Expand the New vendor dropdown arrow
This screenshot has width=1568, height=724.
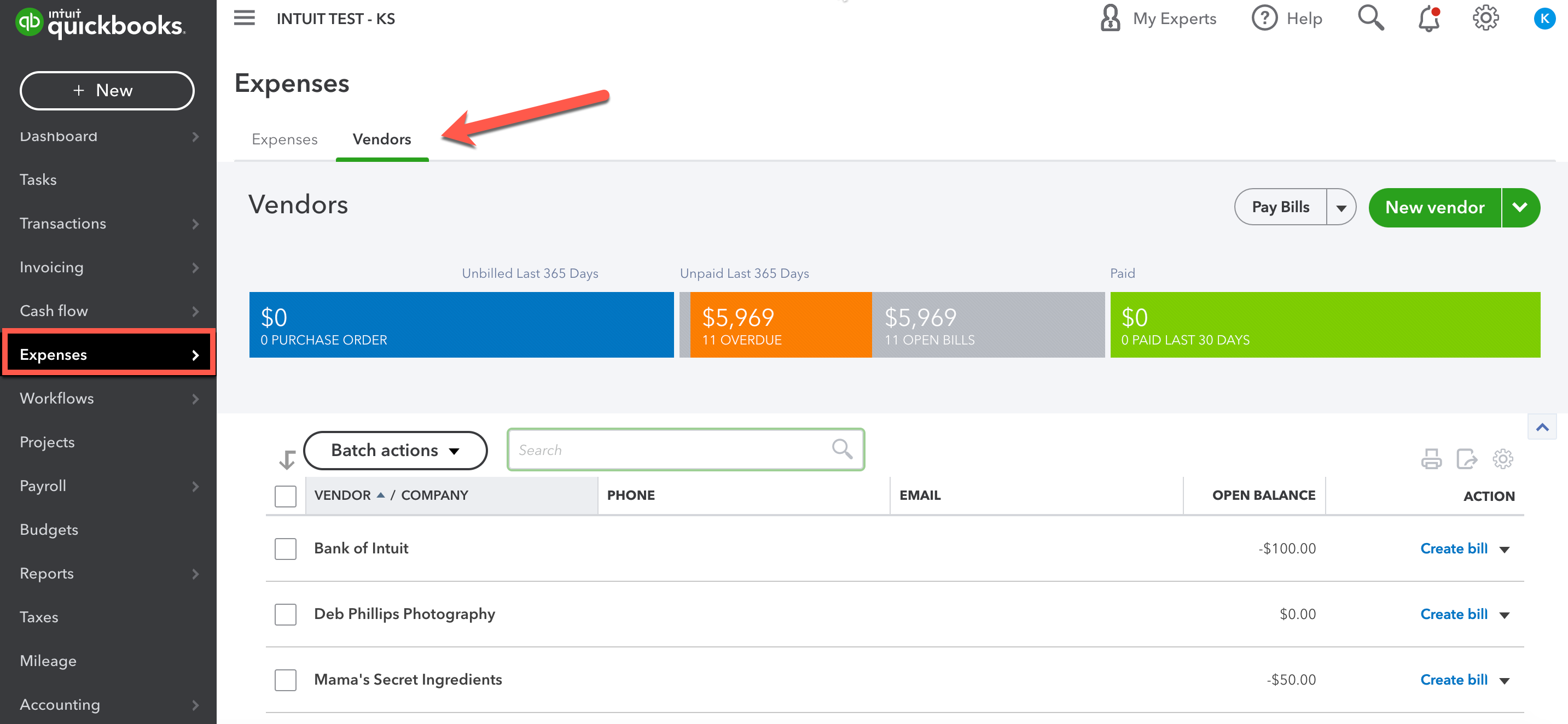click(1520, 208)
